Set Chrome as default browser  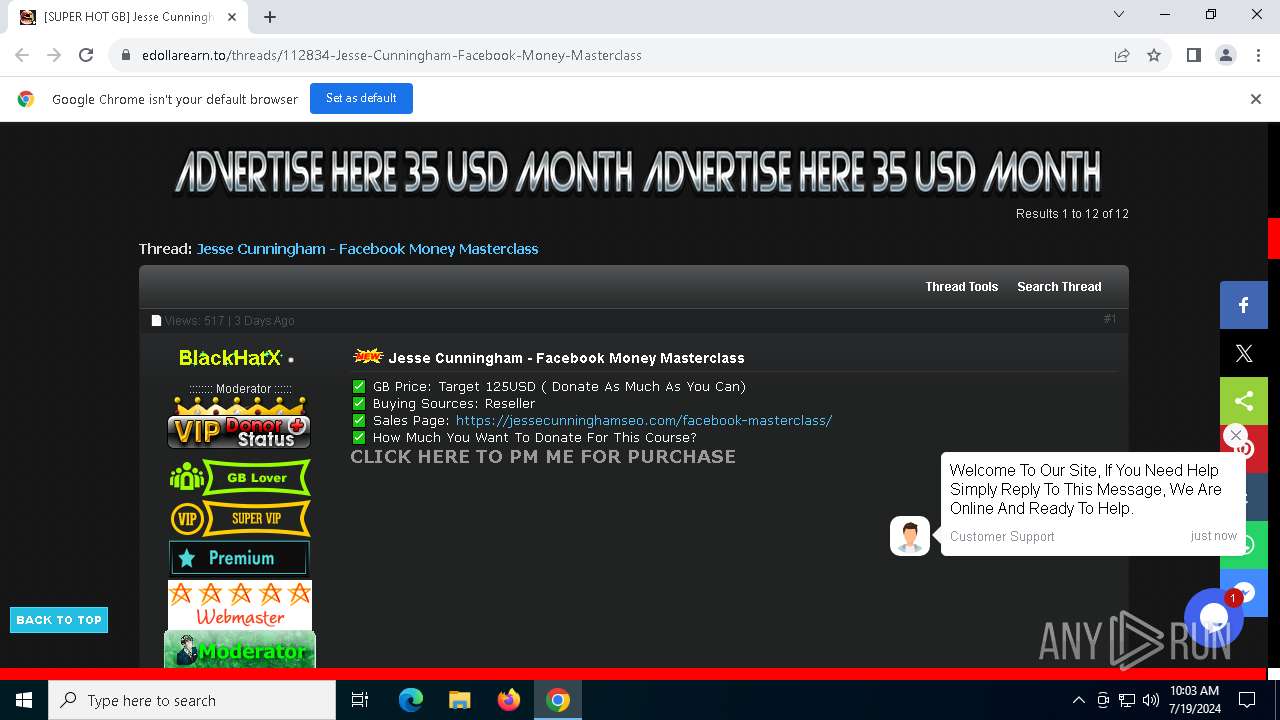[x=361, y=98]
